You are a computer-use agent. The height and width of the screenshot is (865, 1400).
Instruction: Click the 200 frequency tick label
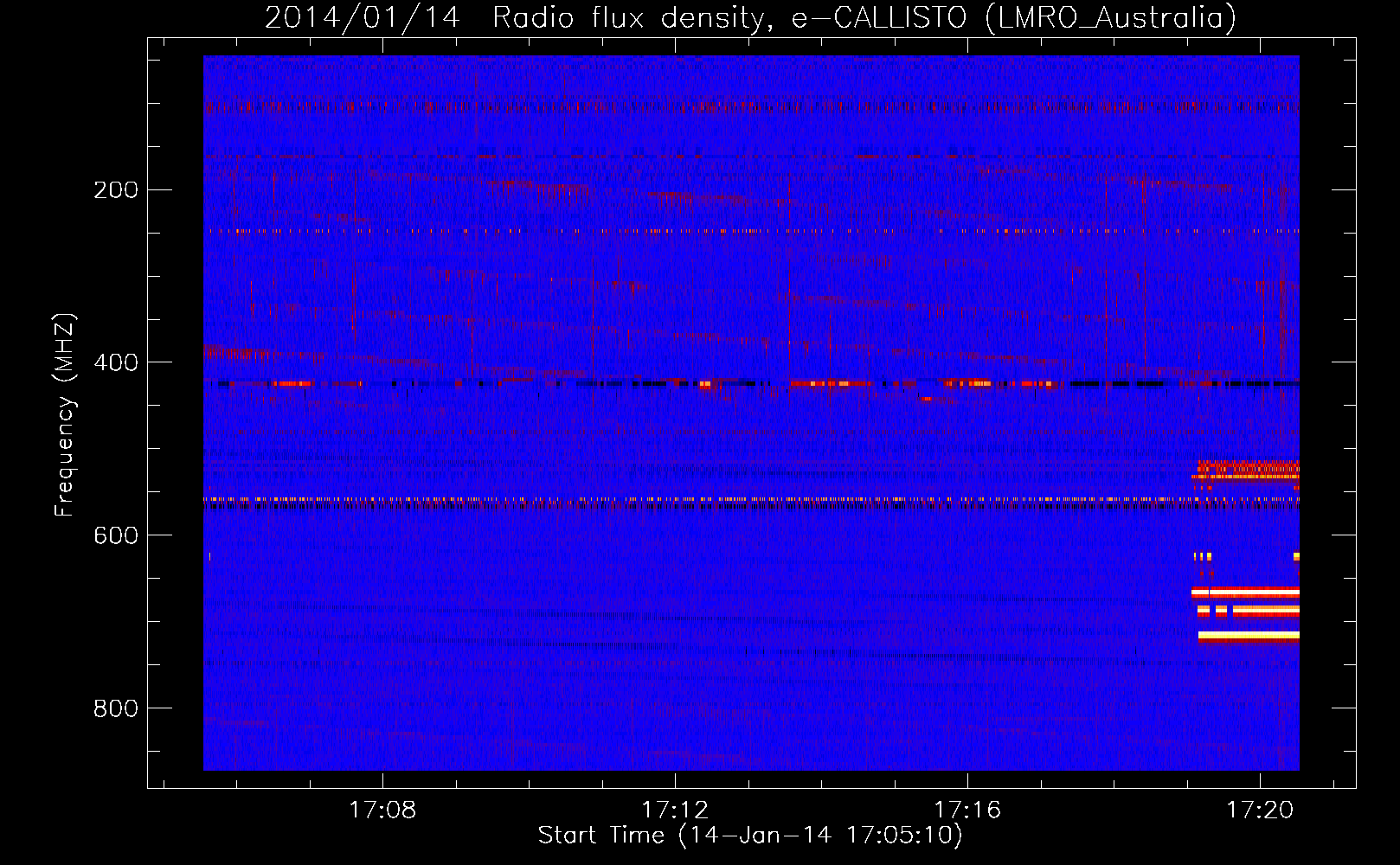point(116,189)
